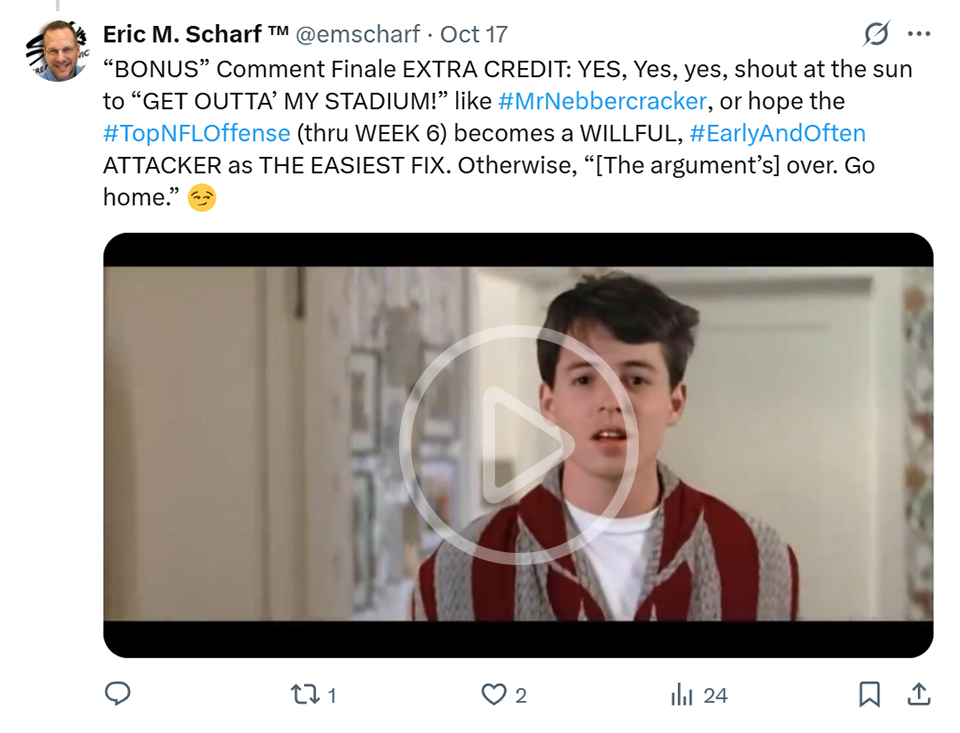Image resolution: width=960 pixels, height=733 pixels.
Task: Repost this tweet using the arrows icon
Action: pyautogui.click(x=302, y=694)
